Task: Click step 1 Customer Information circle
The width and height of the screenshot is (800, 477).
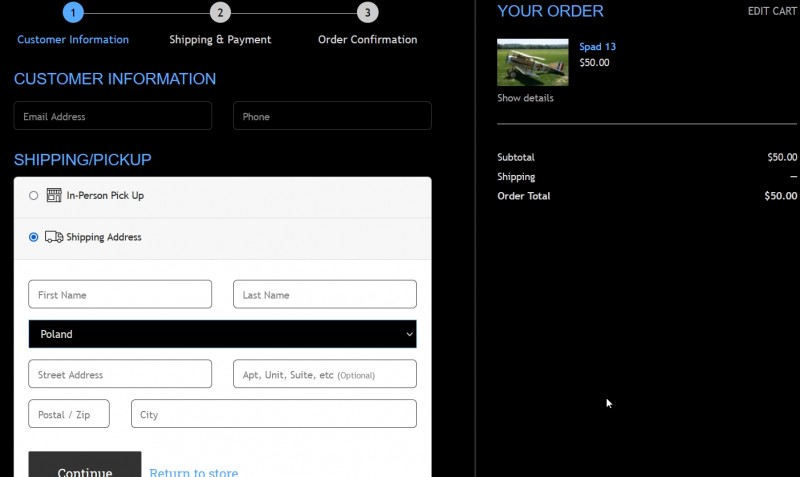Action: (x=73, y=13)
